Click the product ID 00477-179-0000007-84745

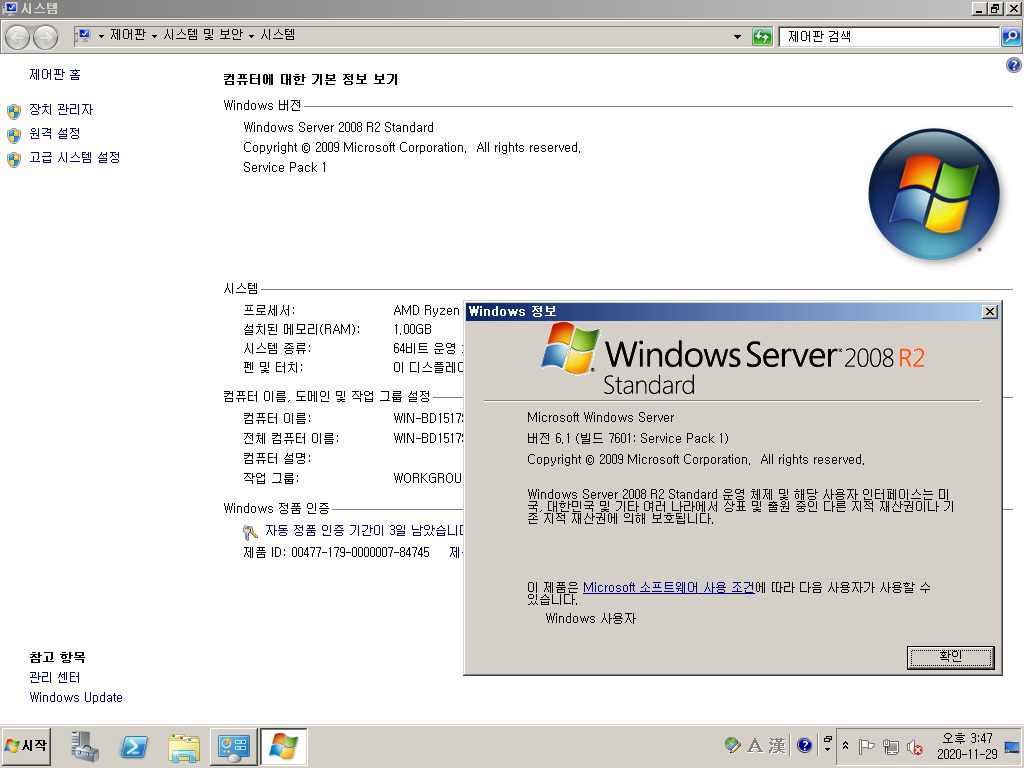(360, 552)
